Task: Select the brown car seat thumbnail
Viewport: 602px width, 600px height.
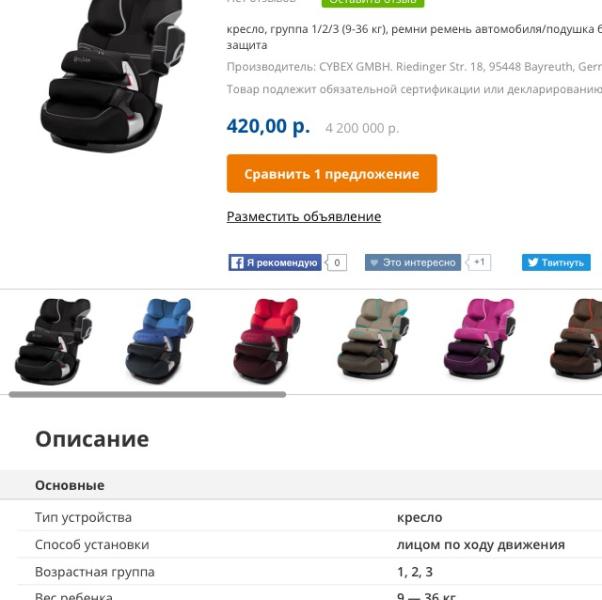Action: pos(576,340)
